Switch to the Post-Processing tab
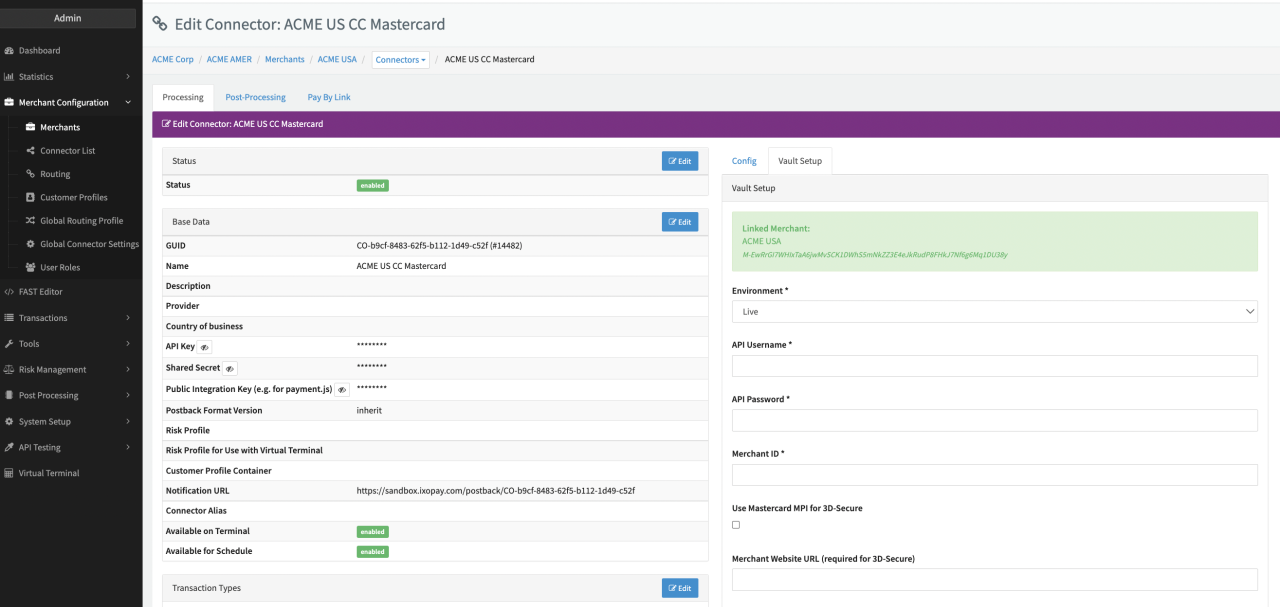Viewport: 1280px width, 607px height. tap(255, 97)
